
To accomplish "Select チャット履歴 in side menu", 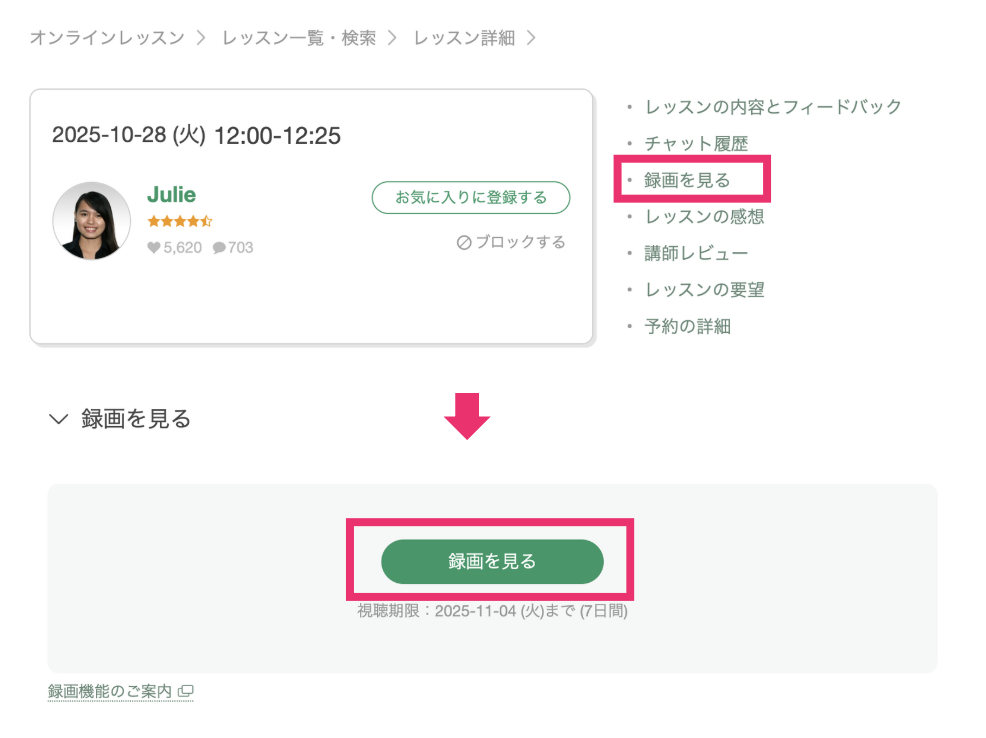I will [696, 144].
